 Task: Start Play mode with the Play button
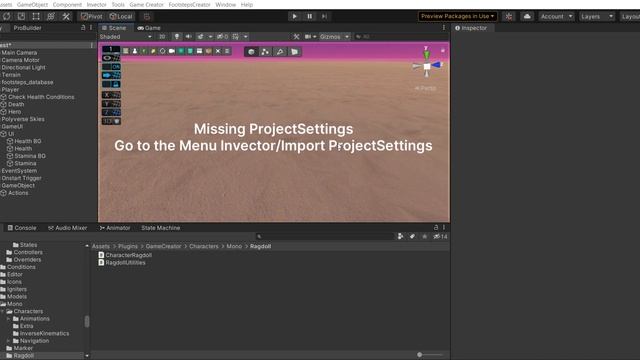pos(294,16)
